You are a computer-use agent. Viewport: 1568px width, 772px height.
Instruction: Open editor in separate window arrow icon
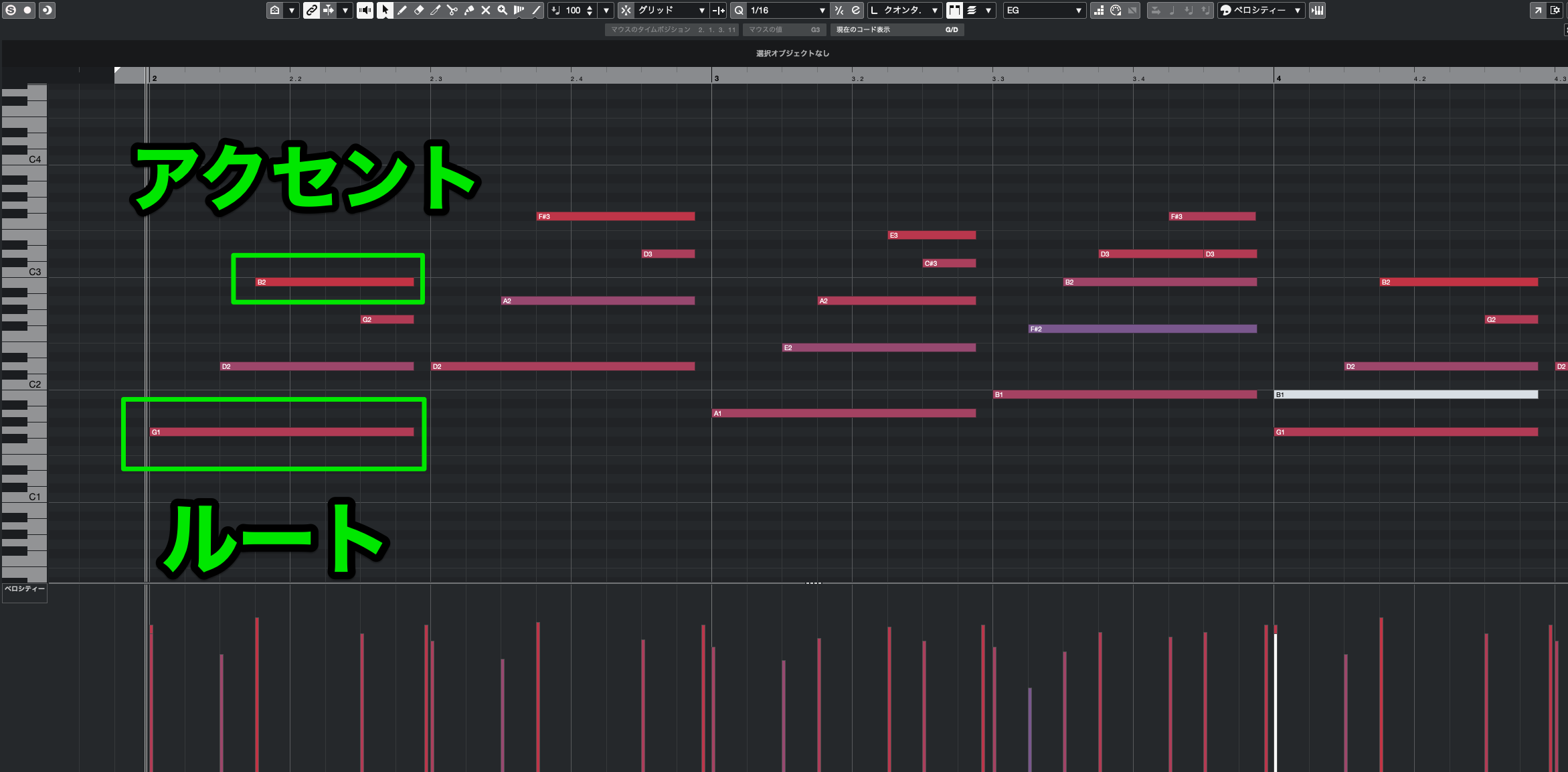point(1538,10)
